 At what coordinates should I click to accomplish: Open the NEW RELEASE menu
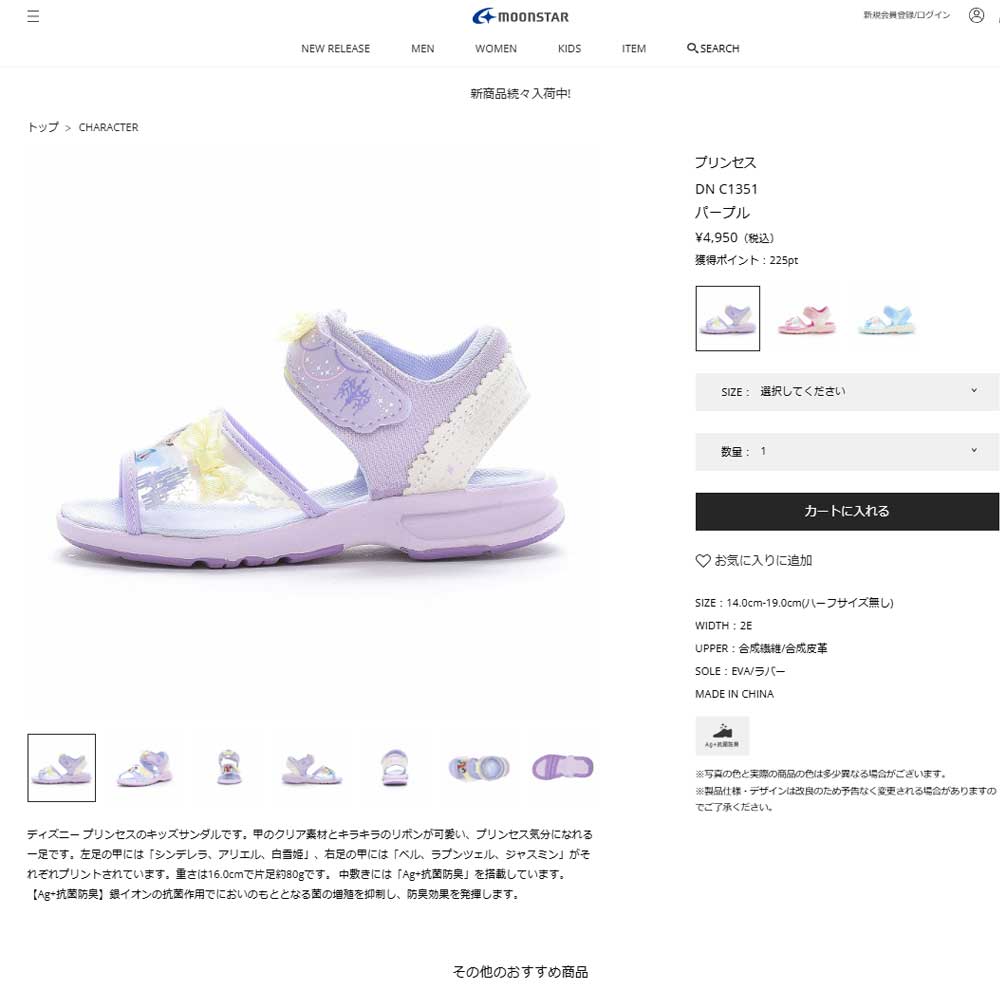click(335, 48)
